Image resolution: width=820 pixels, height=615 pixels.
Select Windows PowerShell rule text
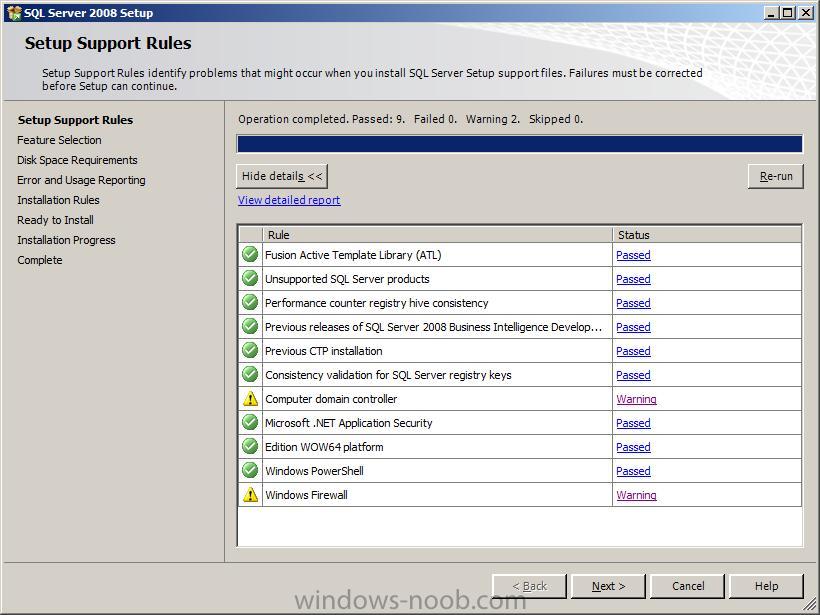[314, 471]
